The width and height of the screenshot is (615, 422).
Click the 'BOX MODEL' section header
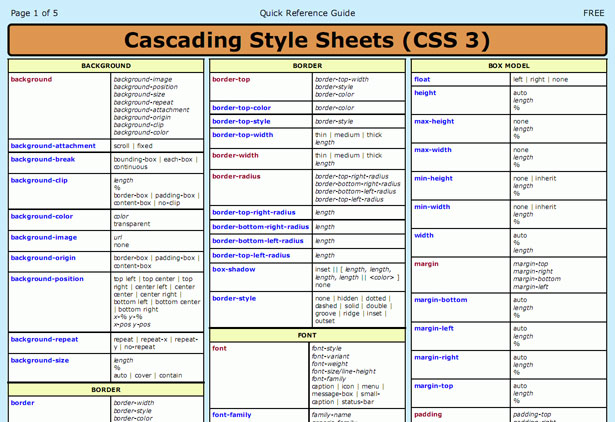[509, 65]
